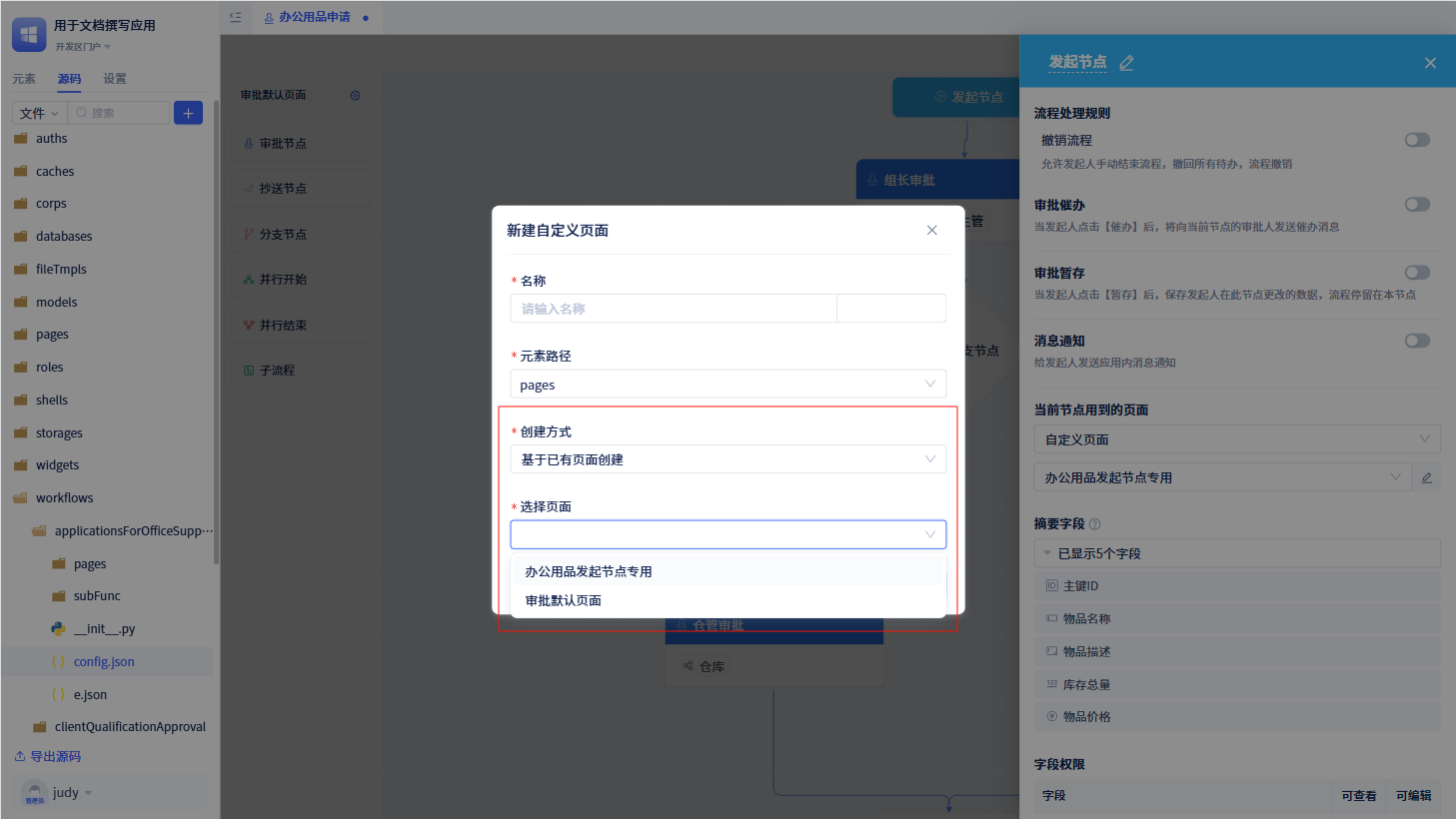Select the 库存总量 field
The height and width of the screenshot is (819, 1456).
1237,684
